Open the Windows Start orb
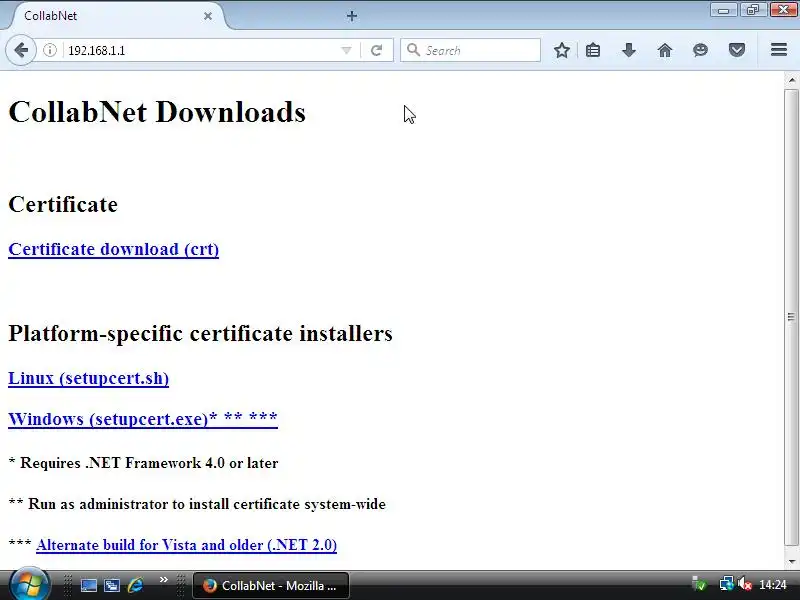 (29, 585)
